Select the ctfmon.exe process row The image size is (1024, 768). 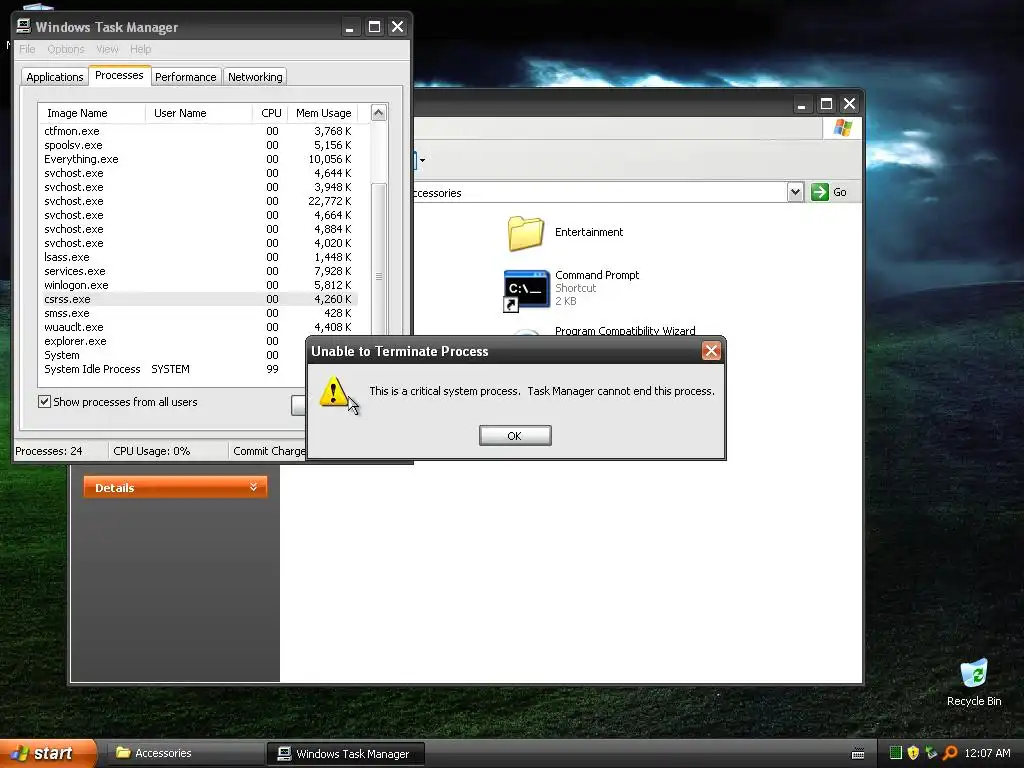point(198,131)
